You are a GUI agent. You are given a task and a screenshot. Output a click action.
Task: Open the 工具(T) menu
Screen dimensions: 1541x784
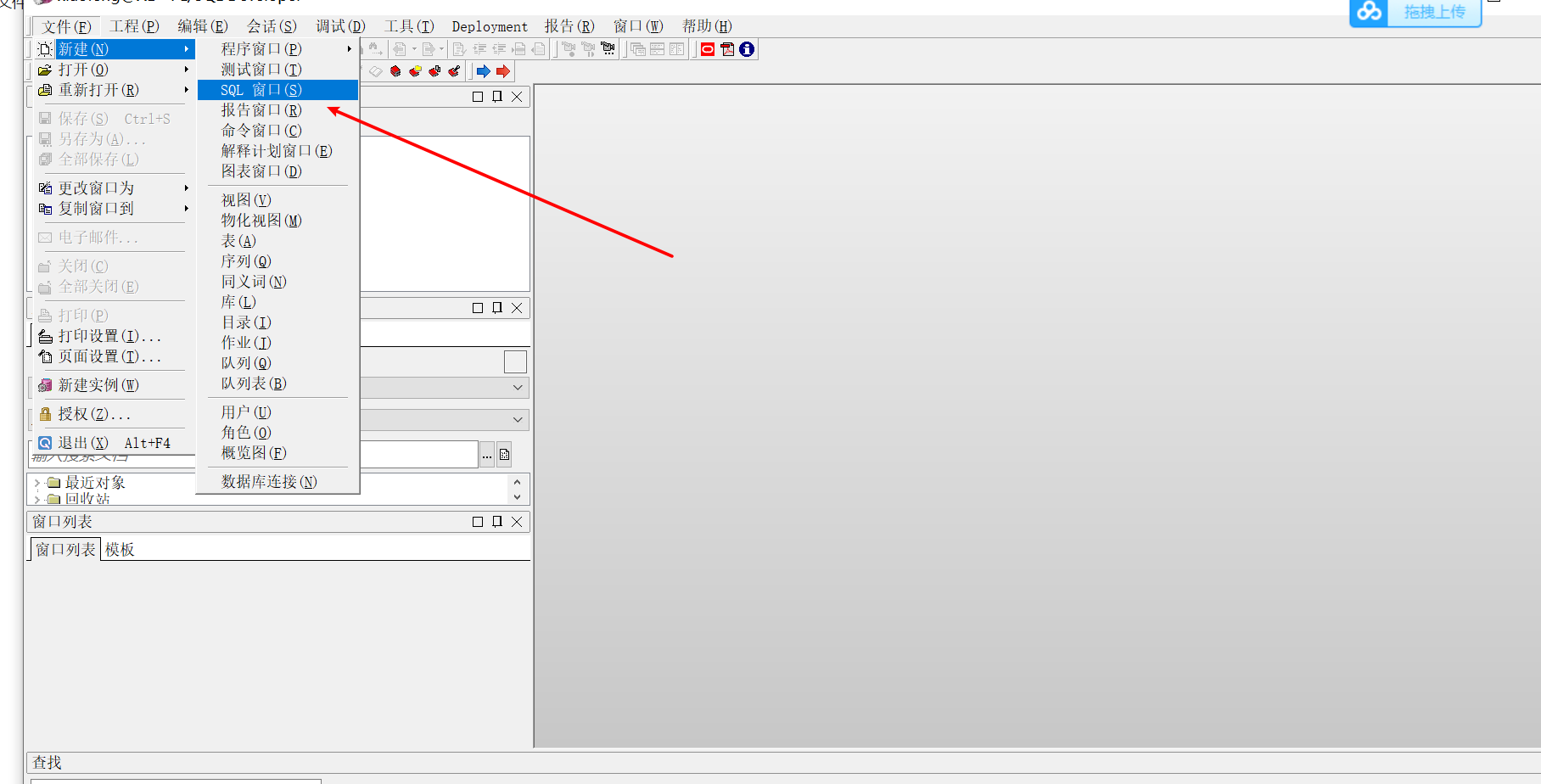[x=409, y=26]
